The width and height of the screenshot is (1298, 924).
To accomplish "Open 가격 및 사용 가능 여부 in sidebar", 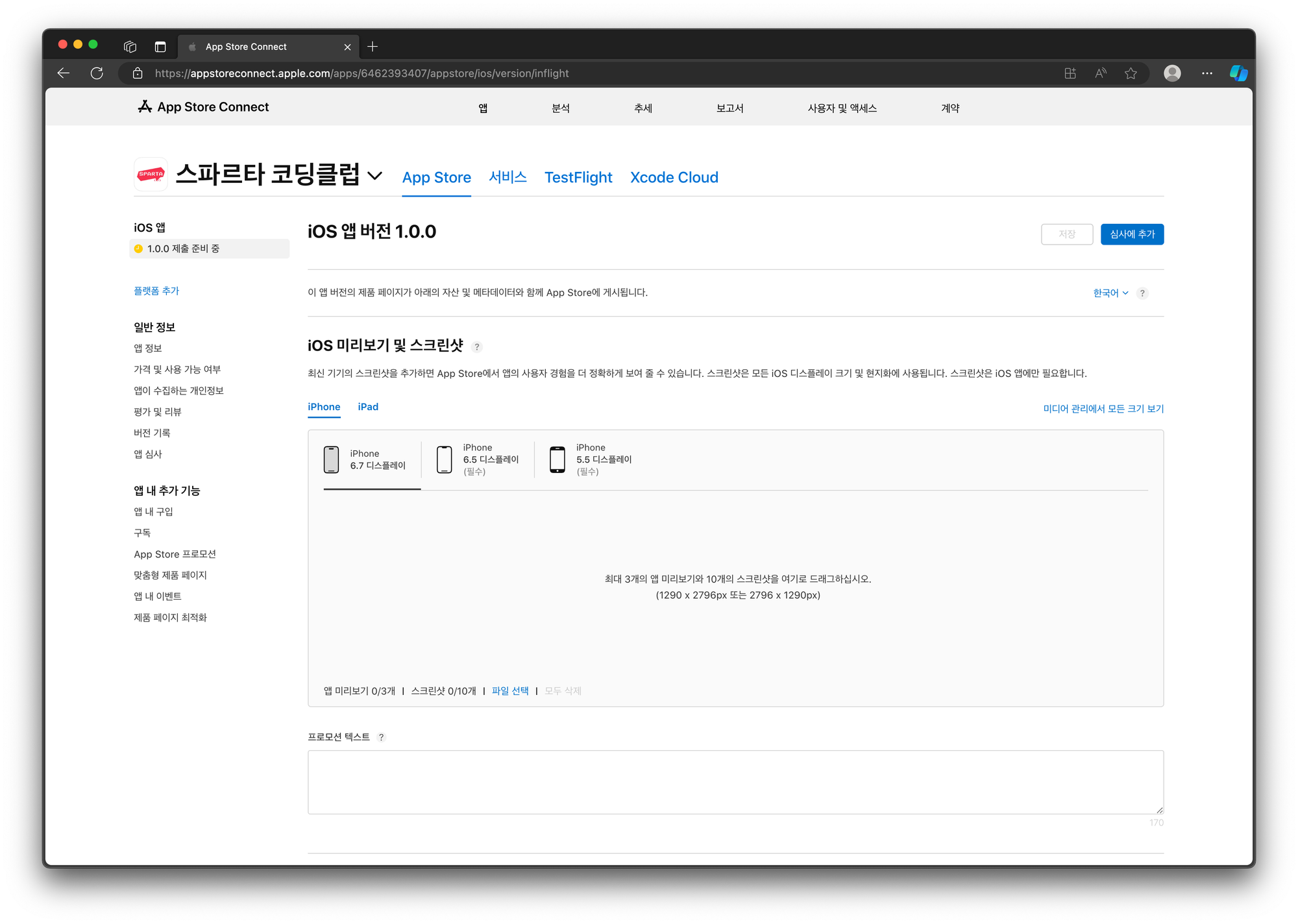I will tap(177, 369).
